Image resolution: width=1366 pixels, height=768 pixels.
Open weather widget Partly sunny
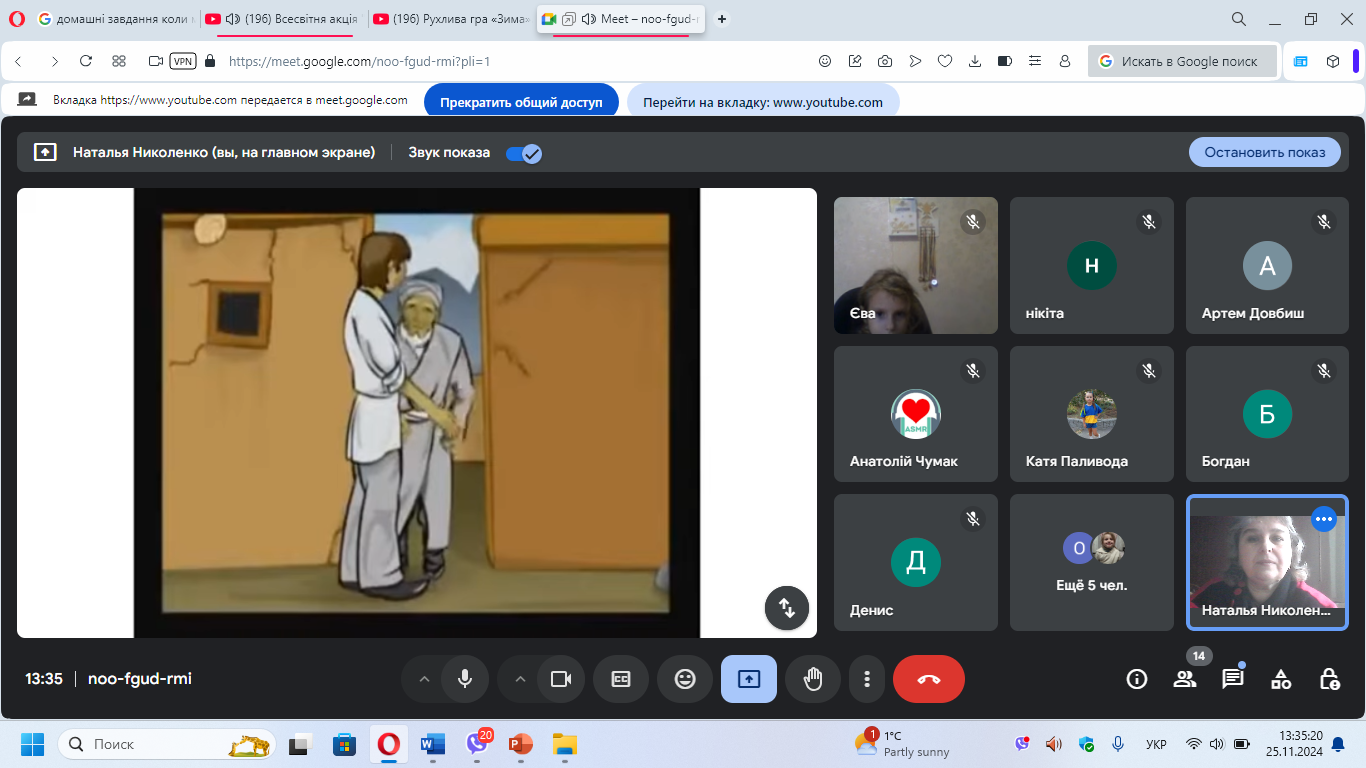[904, 744]
